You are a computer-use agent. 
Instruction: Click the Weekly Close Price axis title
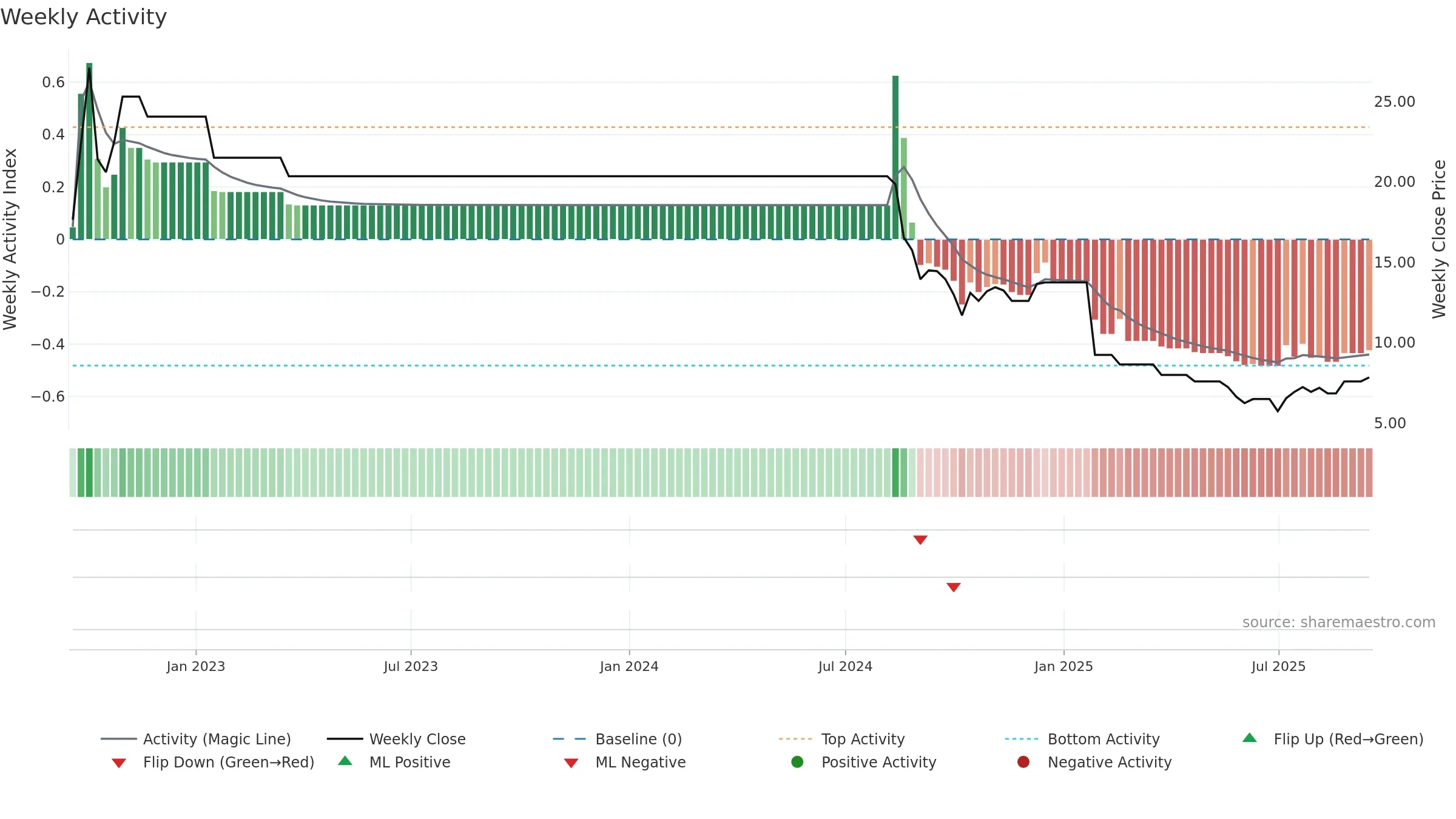(1439, 239)
